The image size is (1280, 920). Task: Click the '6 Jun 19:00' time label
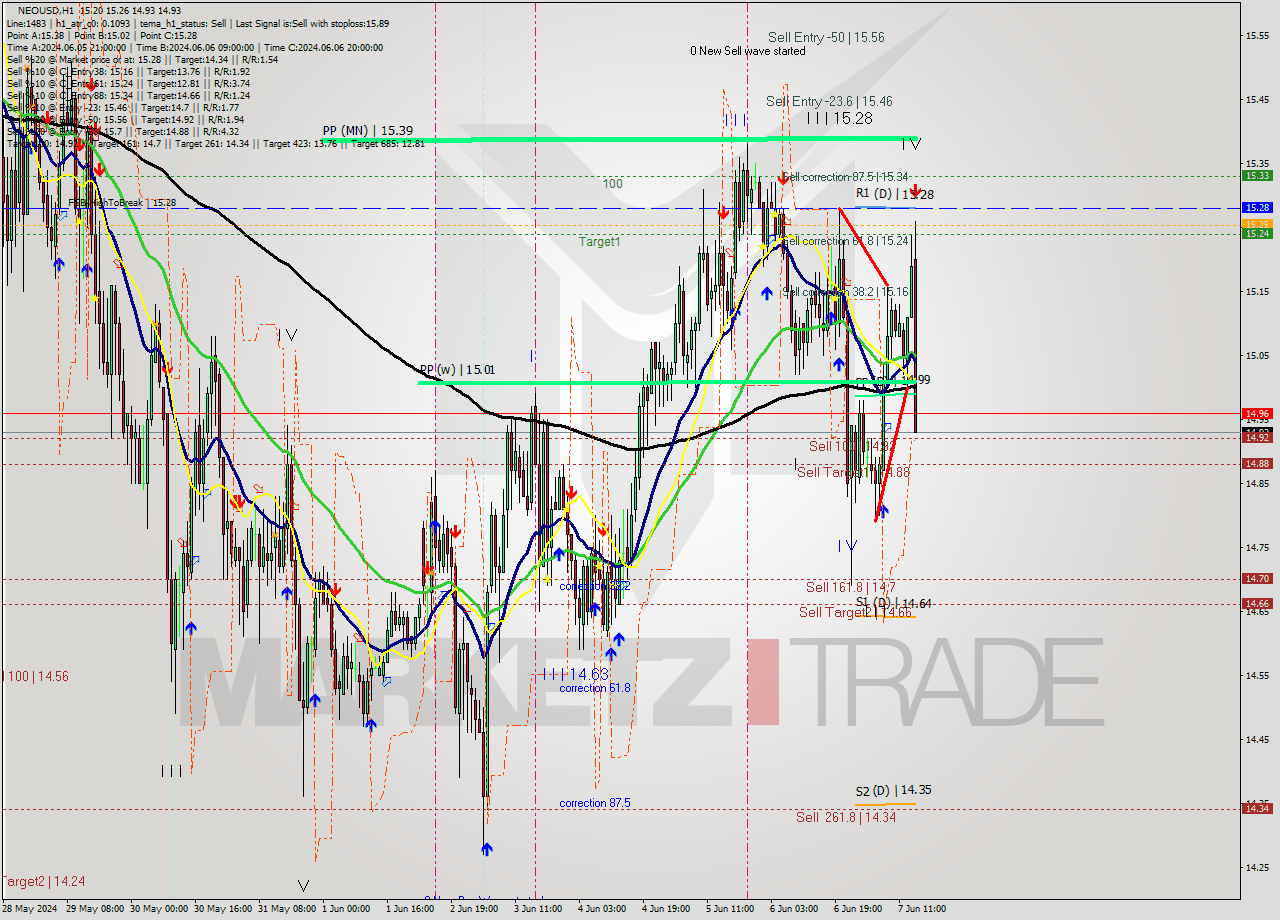[x=858, y=909]
